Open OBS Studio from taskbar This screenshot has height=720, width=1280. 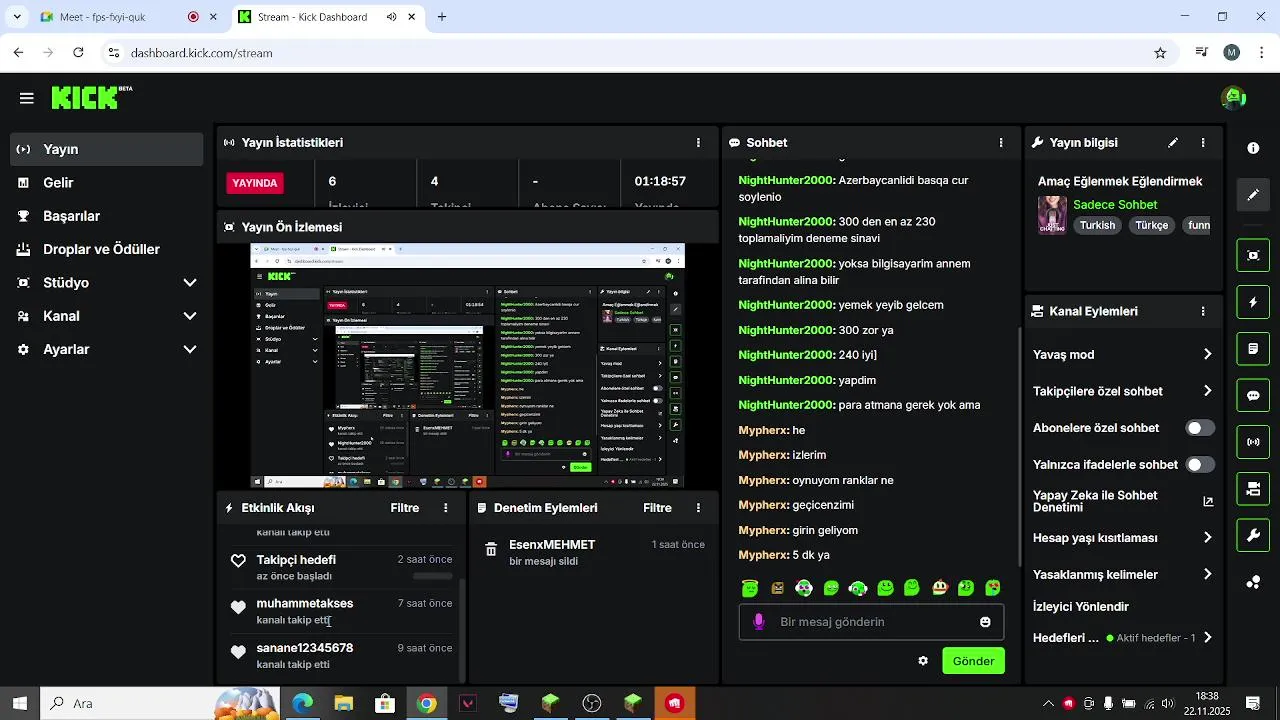(x=591, y=704)
